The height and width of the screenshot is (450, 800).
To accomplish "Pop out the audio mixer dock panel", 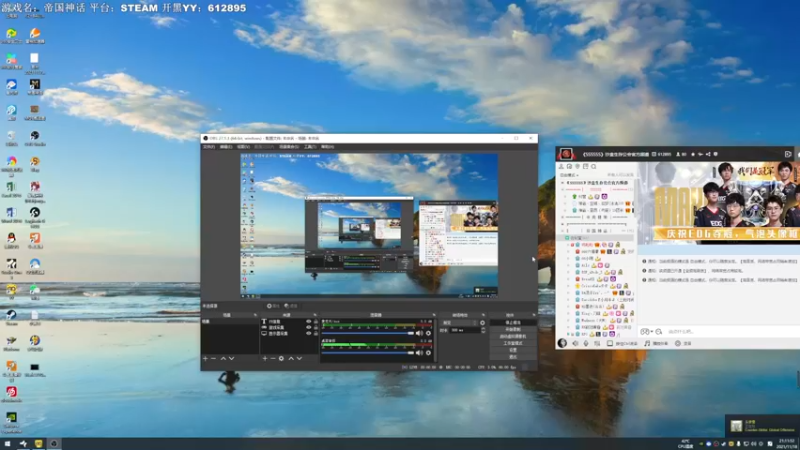I will pyautogui.click(x=434, y=315).
